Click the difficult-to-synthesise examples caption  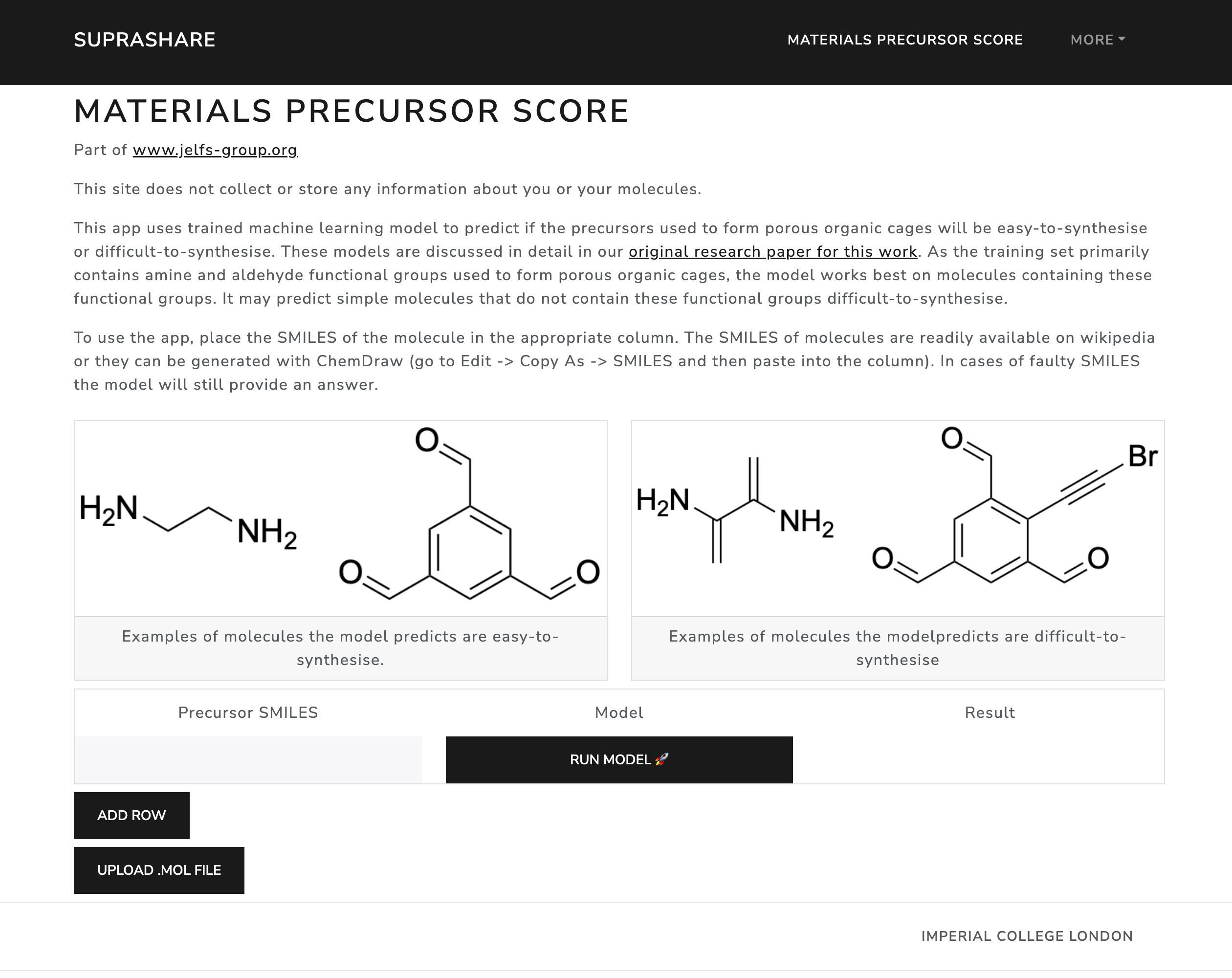coord(897,647)
